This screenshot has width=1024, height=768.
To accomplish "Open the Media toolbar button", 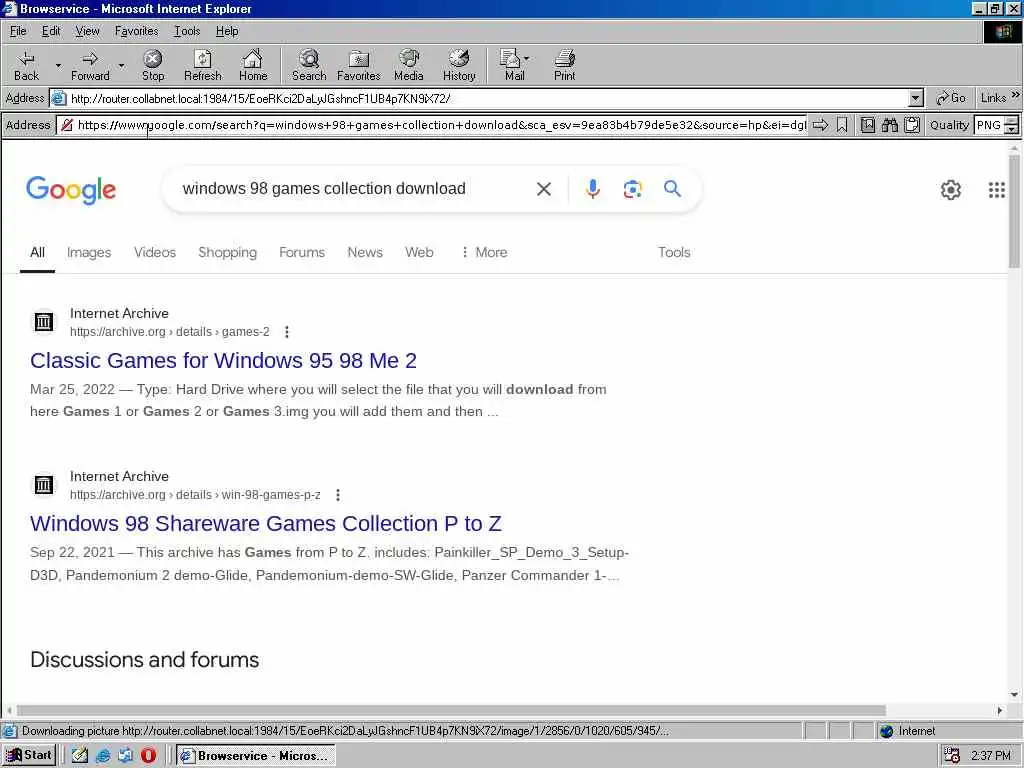I will pos(409,66).
